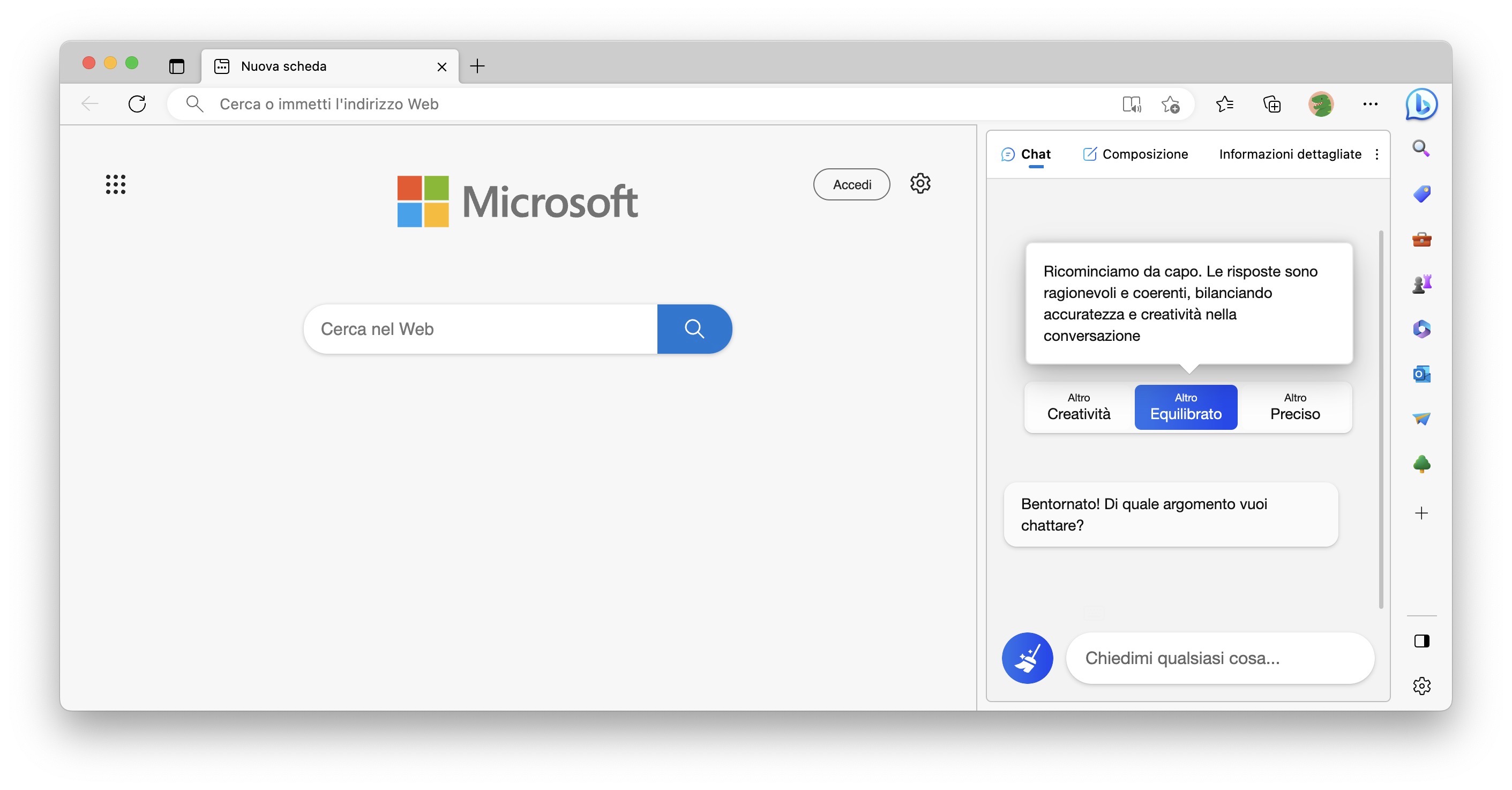The image size is (1512, 790).
Task: Click the Chiedimi qualsiasi cosa input field
Action: tap(1218, 658)
